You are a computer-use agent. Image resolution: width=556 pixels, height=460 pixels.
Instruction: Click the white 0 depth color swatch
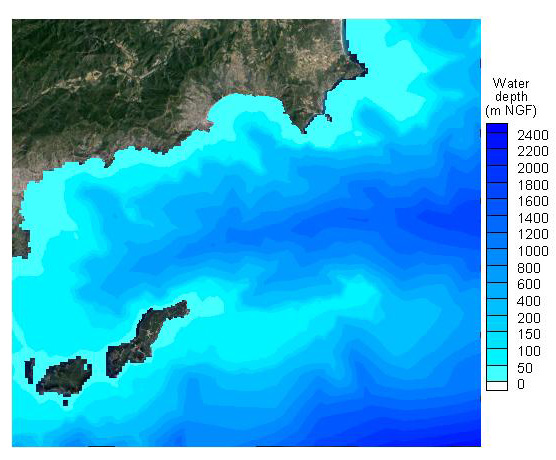pos(496,386)
